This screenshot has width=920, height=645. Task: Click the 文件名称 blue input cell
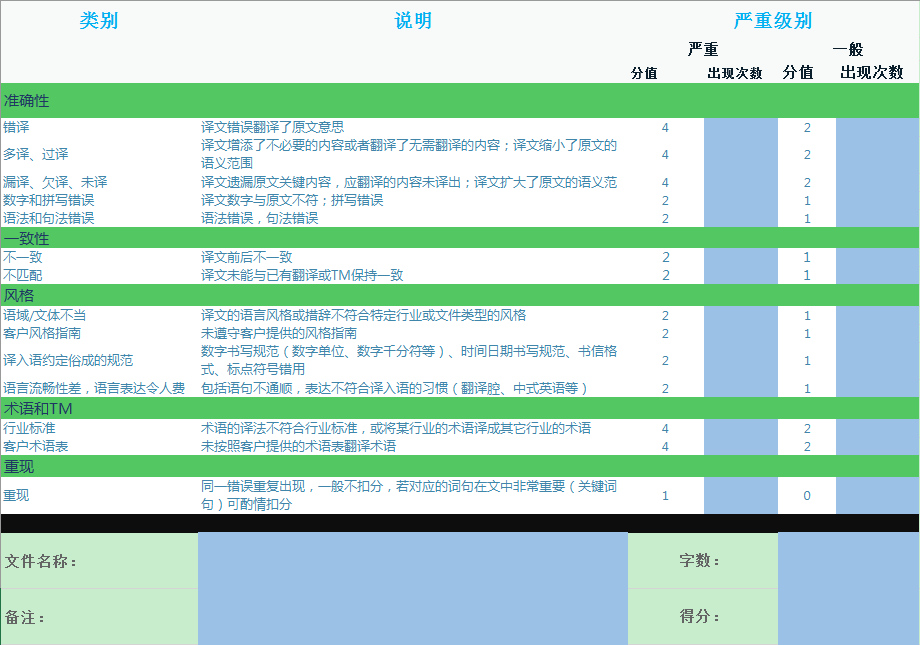(412, 561)
